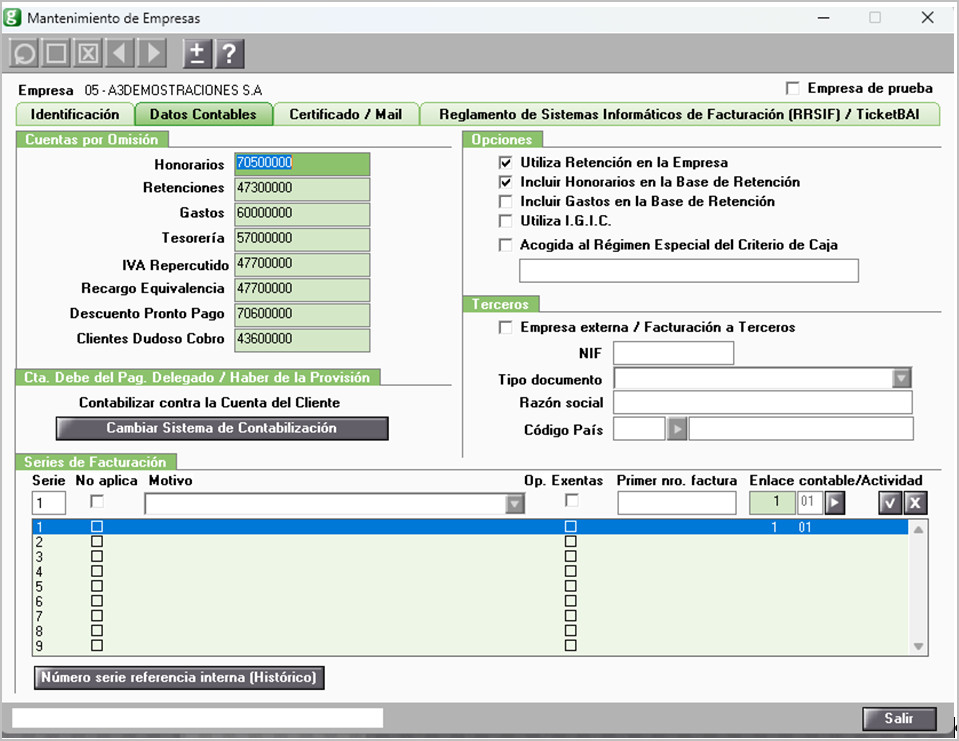This screenshot has height=741, width=959.
Task: Confirm series line with checkmark icon
Action: pyautogui.click(x=890, y=503)
